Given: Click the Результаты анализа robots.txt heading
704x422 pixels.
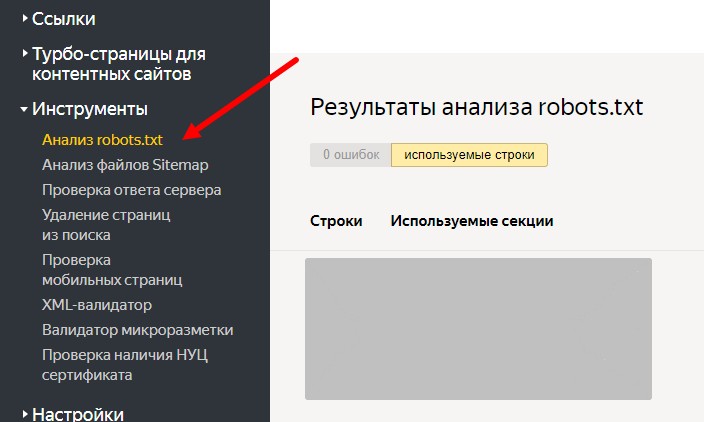Looking at the screenshot, I should pyautogui.click(x=476, y=108).
